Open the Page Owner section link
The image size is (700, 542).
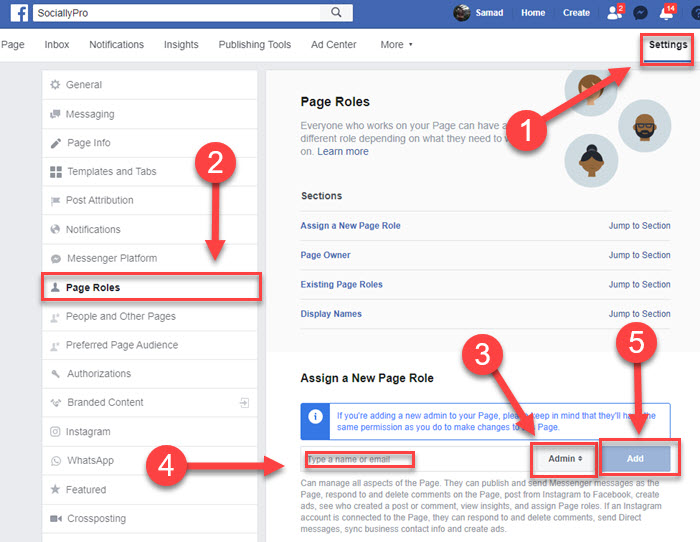click(325, 255)
